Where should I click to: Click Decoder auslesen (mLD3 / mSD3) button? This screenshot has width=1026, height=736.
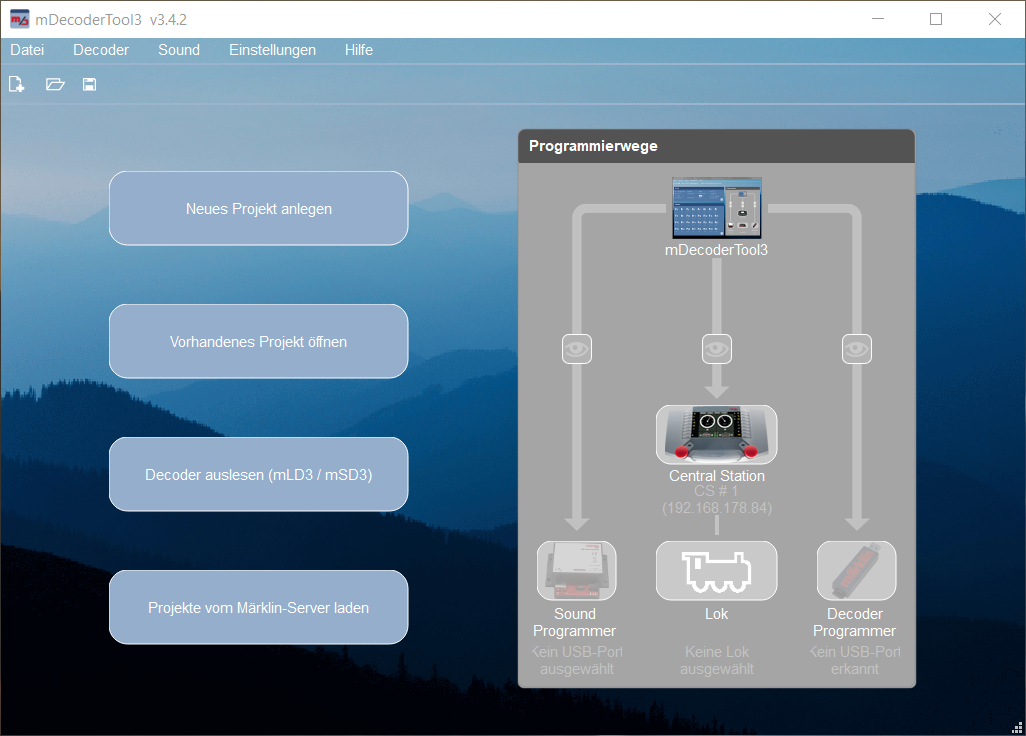(258, 474)
